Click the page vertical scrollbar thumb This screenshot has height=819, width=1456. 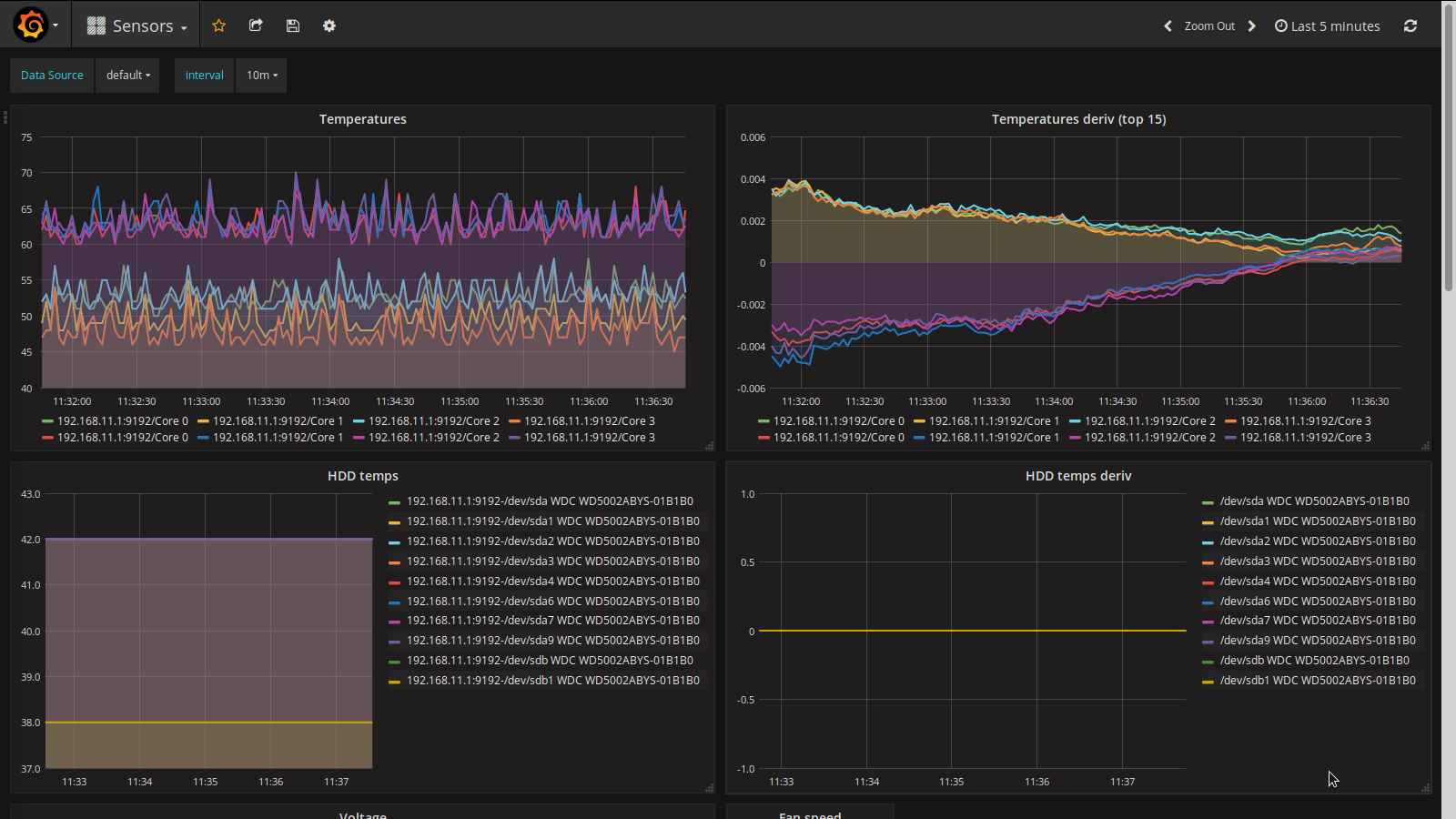[x=1449, y=147]
